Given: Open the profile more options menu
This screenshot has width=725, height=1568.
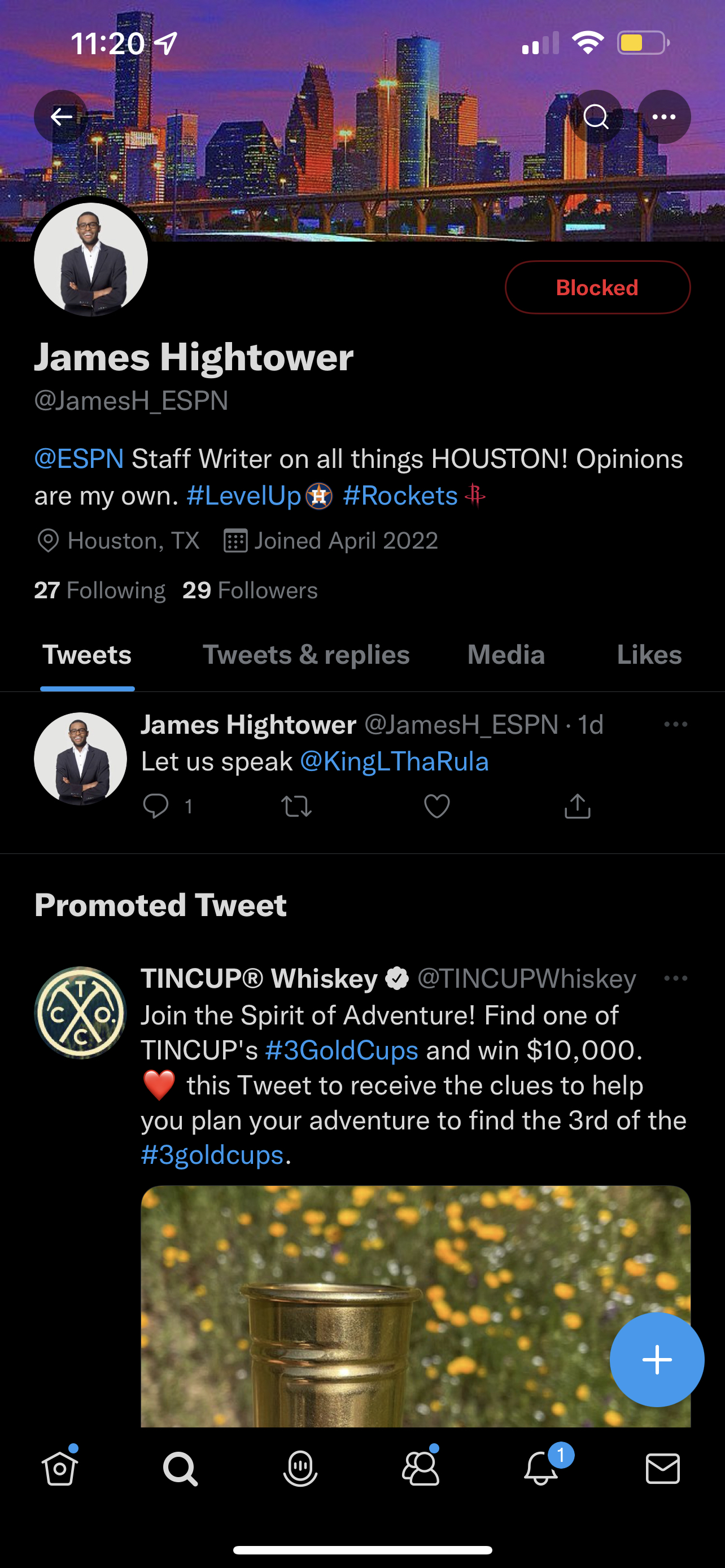Looking at the screenshot, I should pyautogui.click(x=663, y=116).
